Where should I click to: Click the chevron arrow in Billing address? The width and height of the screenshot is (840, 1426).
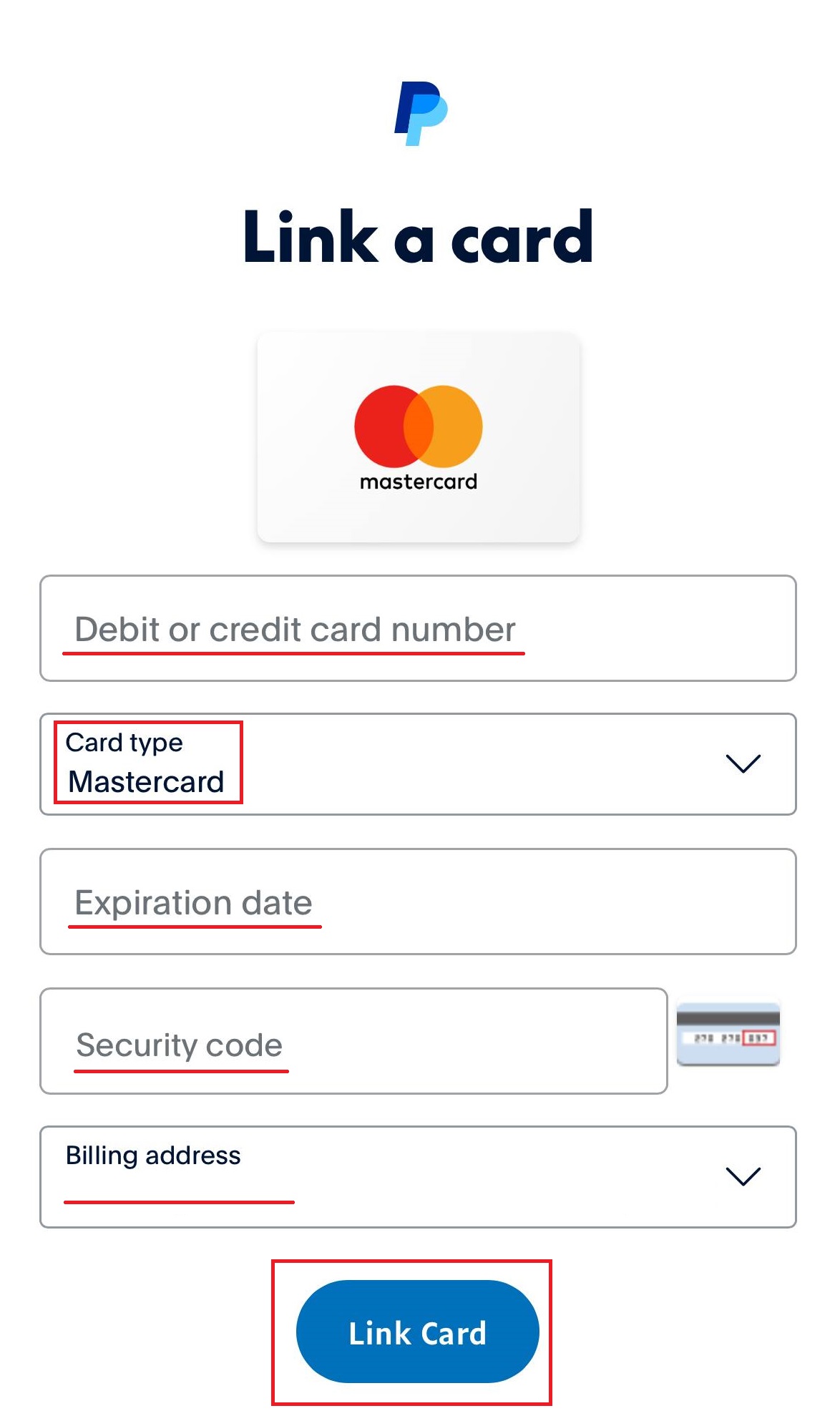tap(743, 1176)
